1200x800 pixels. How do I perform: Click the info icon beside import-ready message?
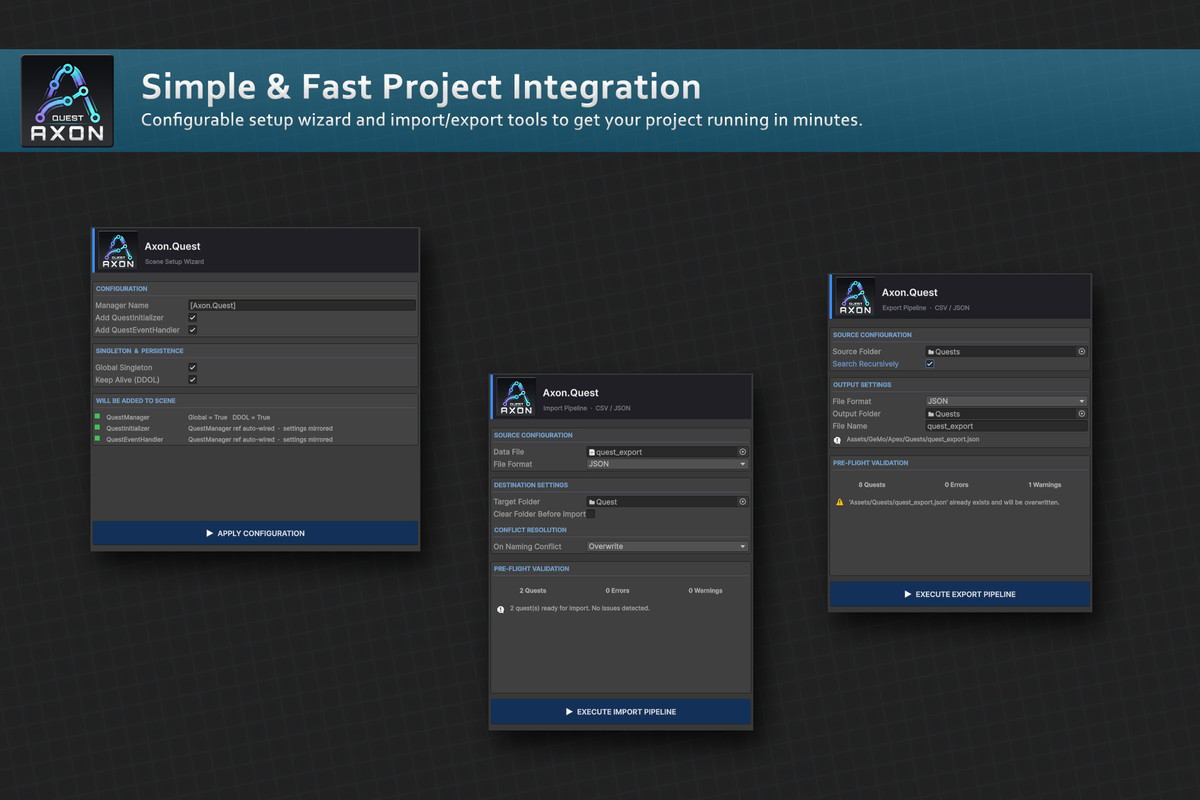coord(500,609)
